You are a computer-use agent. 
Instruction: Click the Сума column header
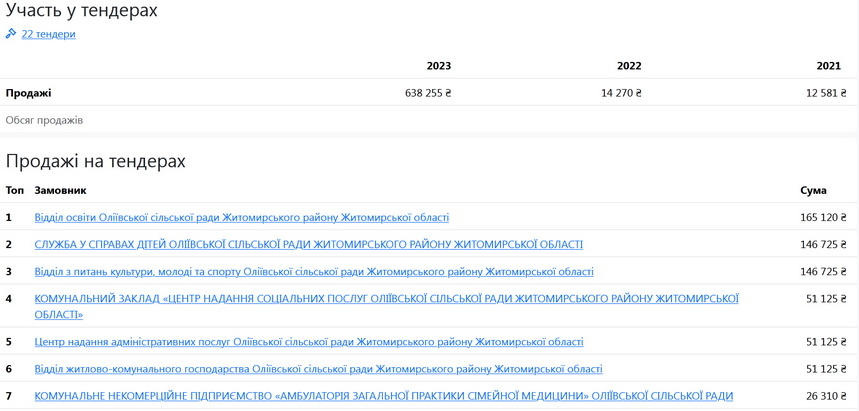click(x=813, y=190)
